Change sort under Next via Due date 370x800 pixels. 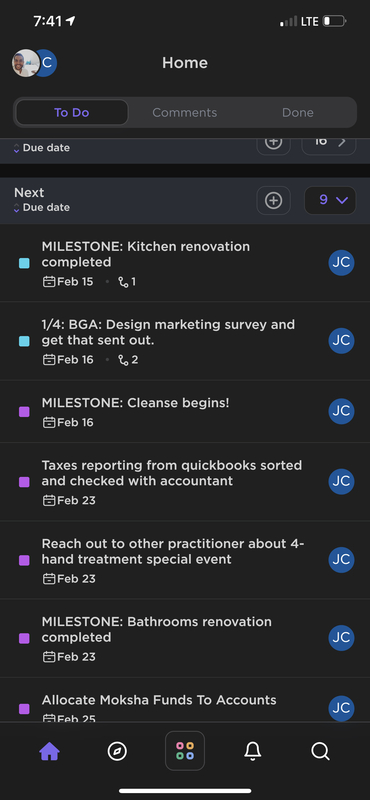pos(41,208)
